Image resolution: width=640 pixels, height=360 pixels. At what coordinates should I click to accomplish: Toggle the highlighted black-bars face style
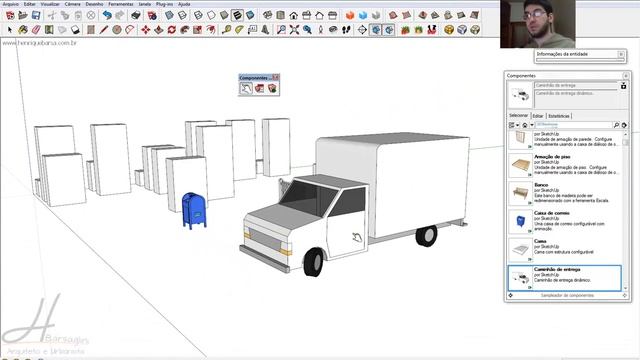[237, 16]
